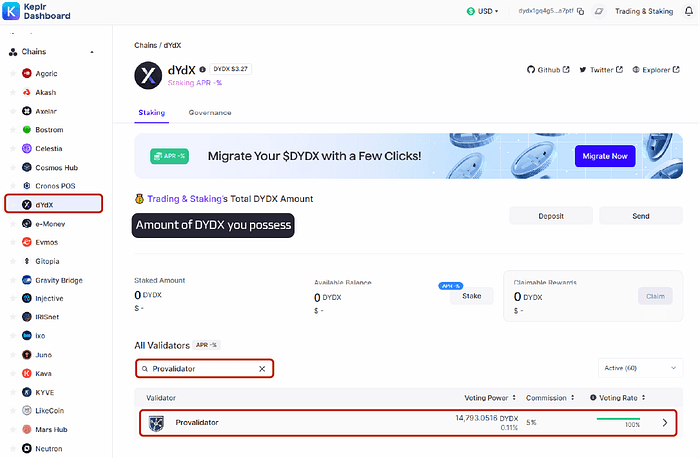Favorite the Juno chain star

(13, 355)
